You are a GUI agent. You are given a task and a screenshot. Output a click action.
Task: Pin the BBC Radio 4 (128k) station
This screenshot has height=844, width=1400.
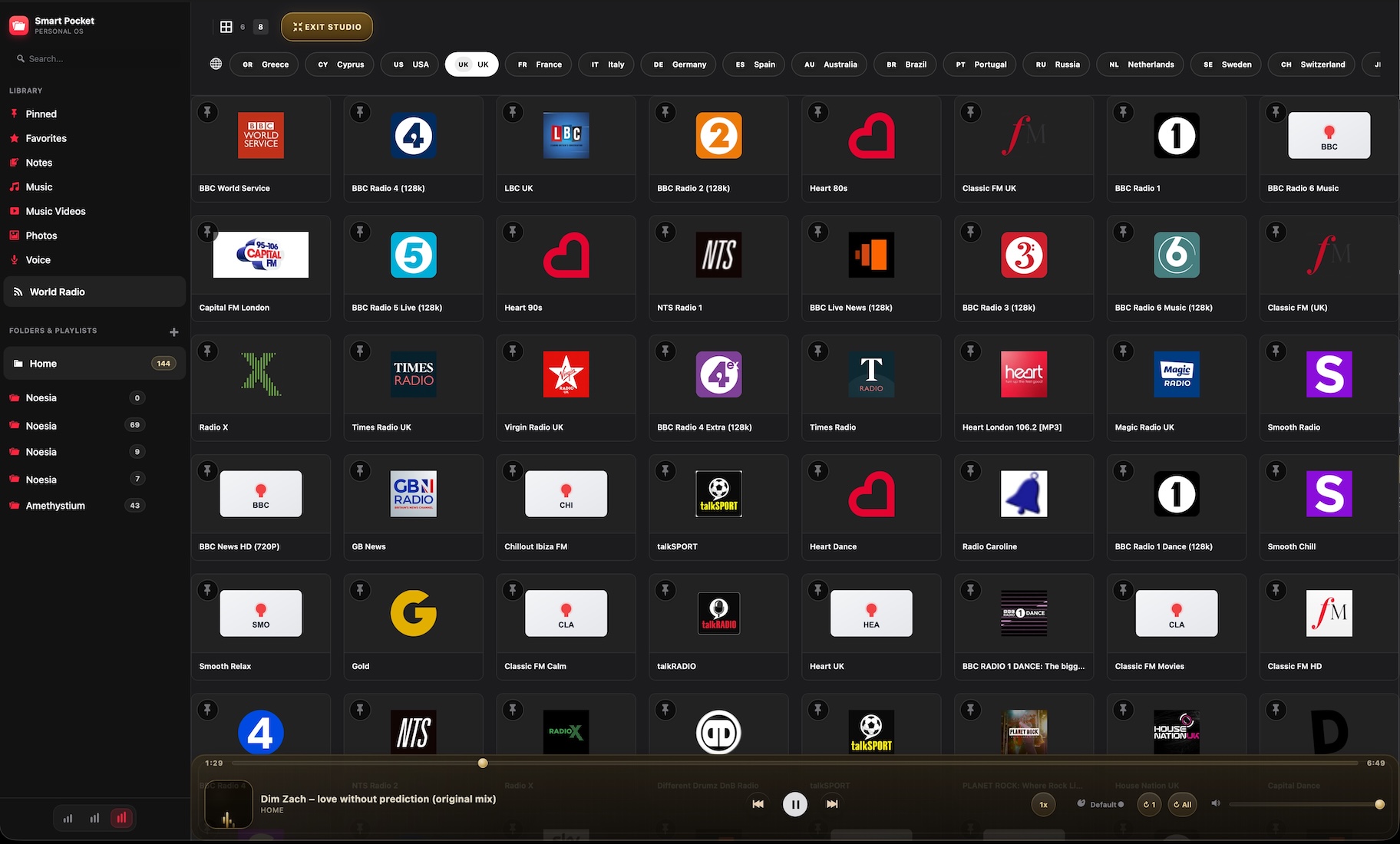(360, 112)
